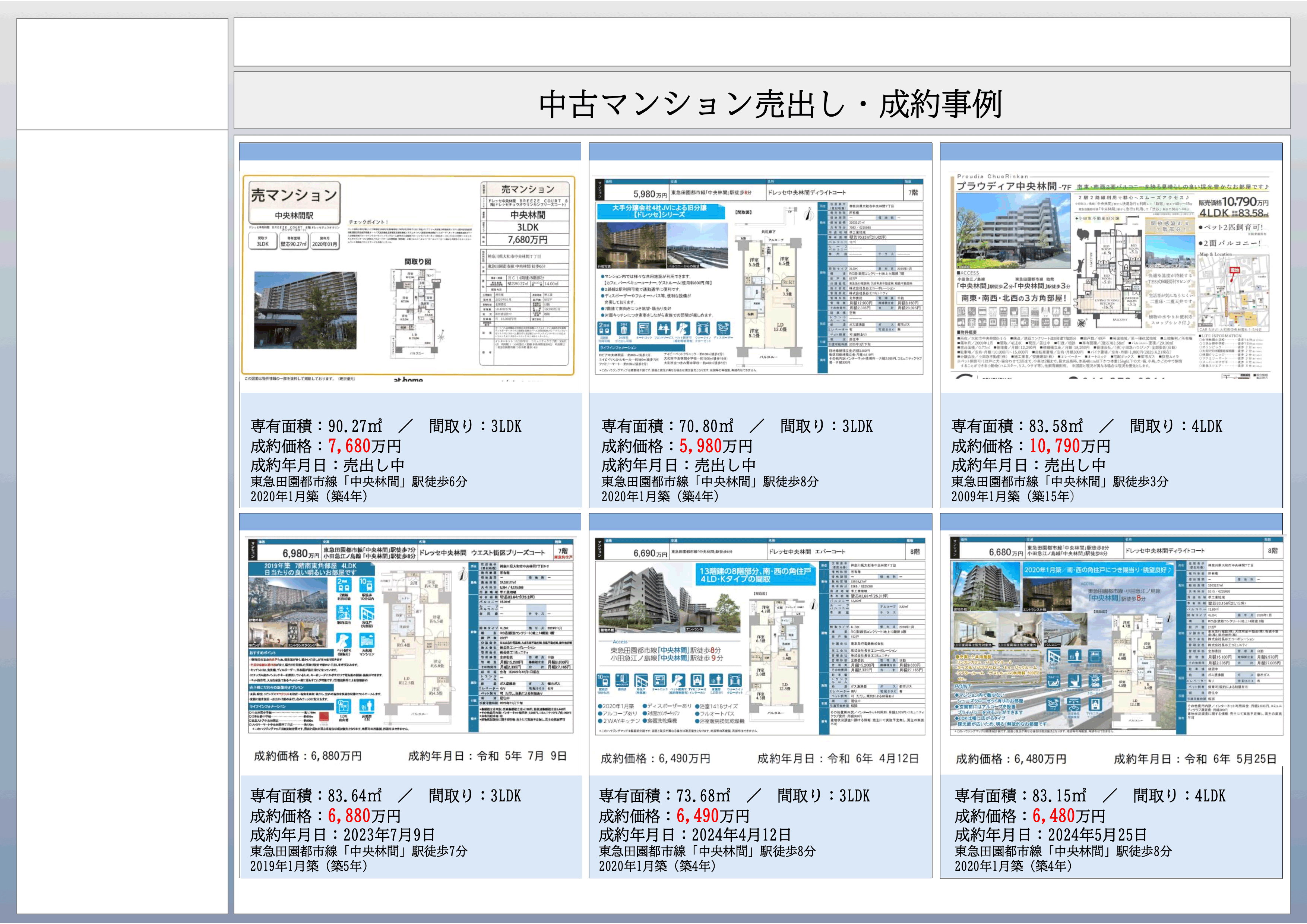Select the two-rail-line access icon

[x=605, y=329]
